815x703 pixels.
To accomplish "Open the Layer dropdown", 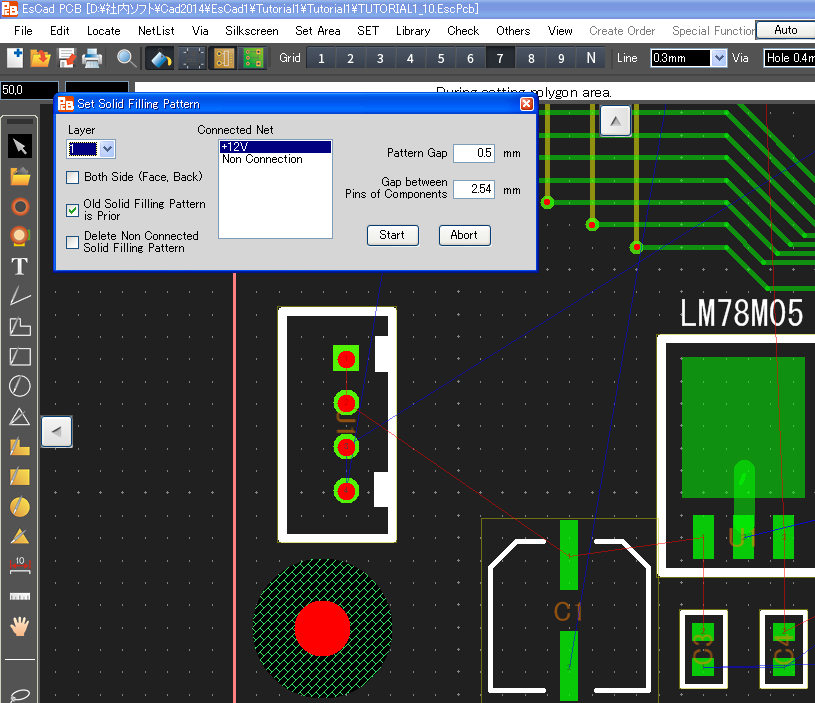I will [107, 150].
